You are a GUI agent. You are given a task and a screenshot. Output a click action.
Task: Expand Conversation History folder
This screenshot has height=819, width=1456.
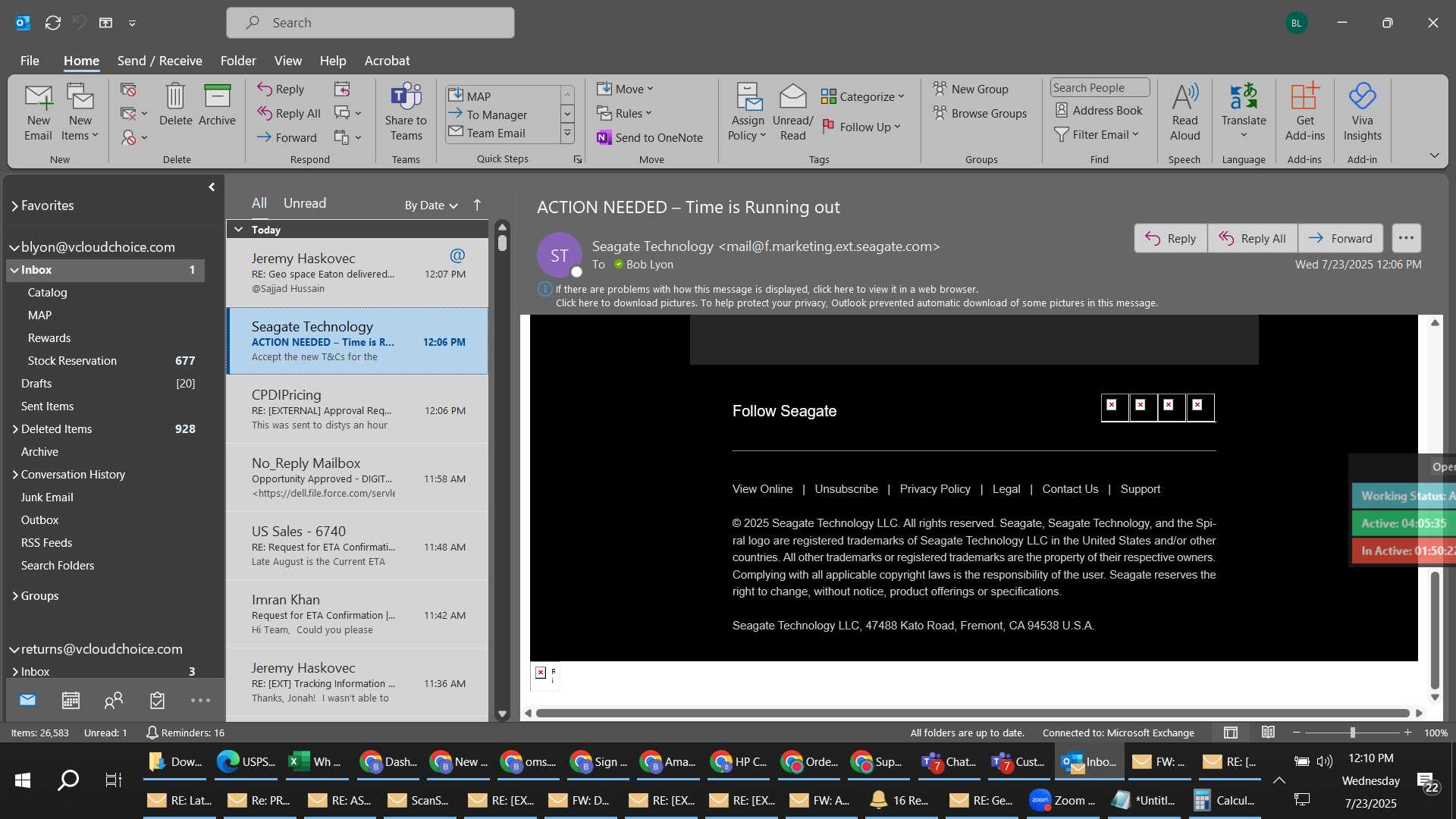coord(15,474)
